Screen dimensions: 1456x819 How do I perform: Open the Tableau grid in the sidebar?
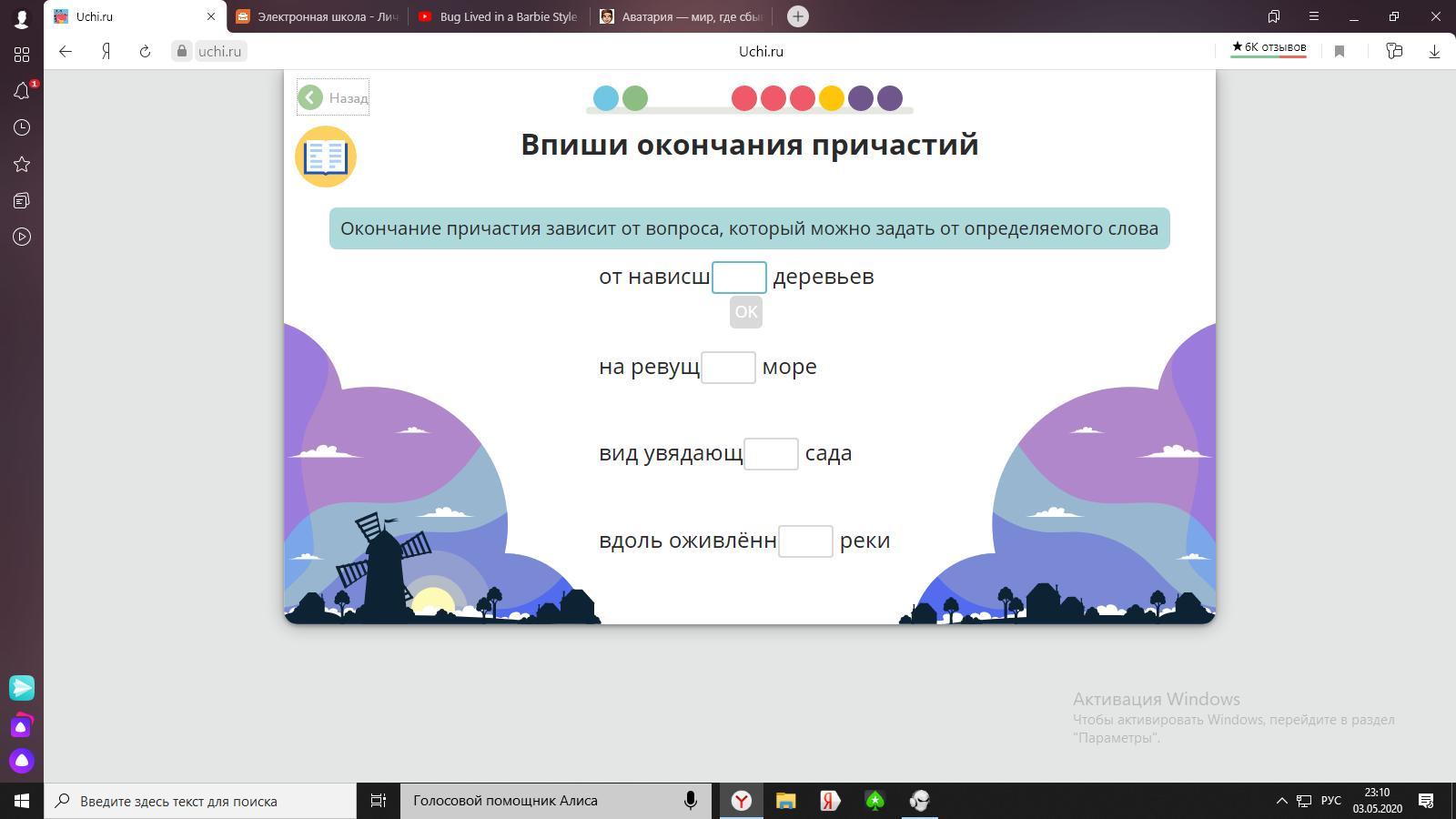[22, 55]
